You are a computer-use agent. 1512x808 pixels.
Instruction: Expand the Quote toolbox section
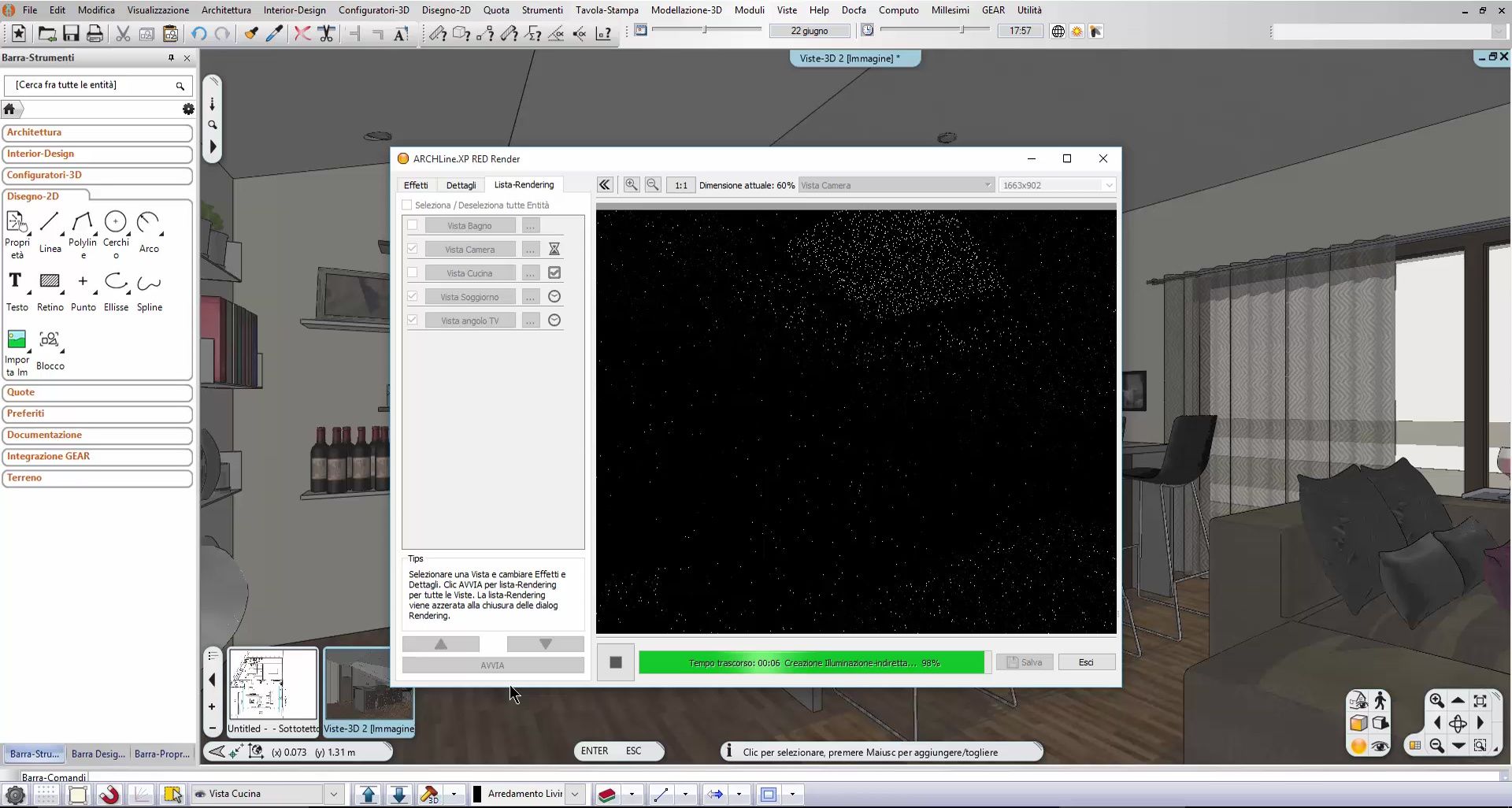tap(98, 392)
